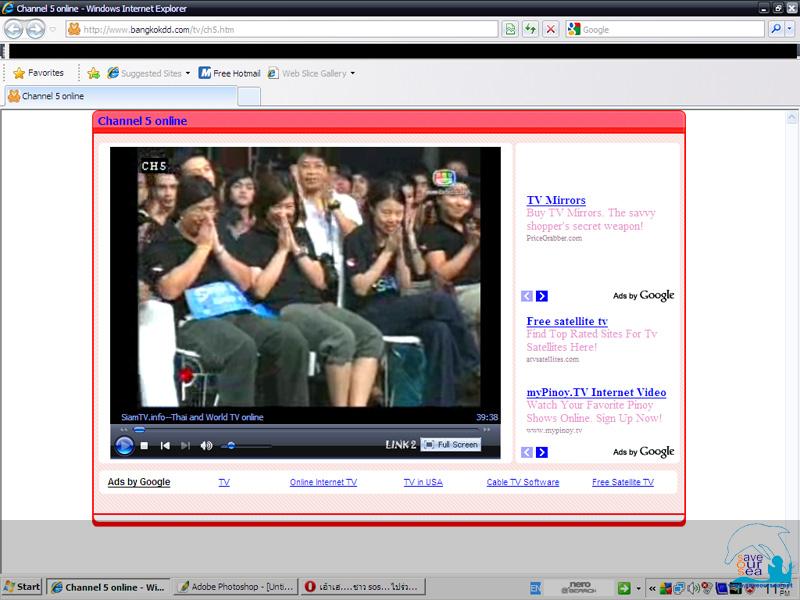Switch video to Full Screen
The width and height of the screenshot is (800, 600).
pyautogui.click(x=451, y=444)
